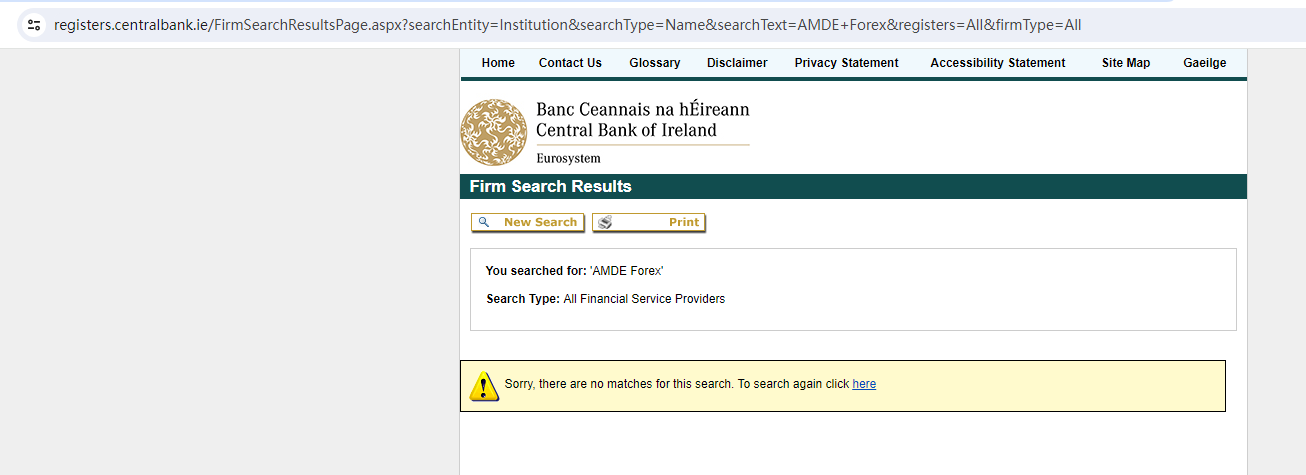This screenshot has height=475, width=1306.
Task: Go to Contact Us page
Action: tap(570, 63)
